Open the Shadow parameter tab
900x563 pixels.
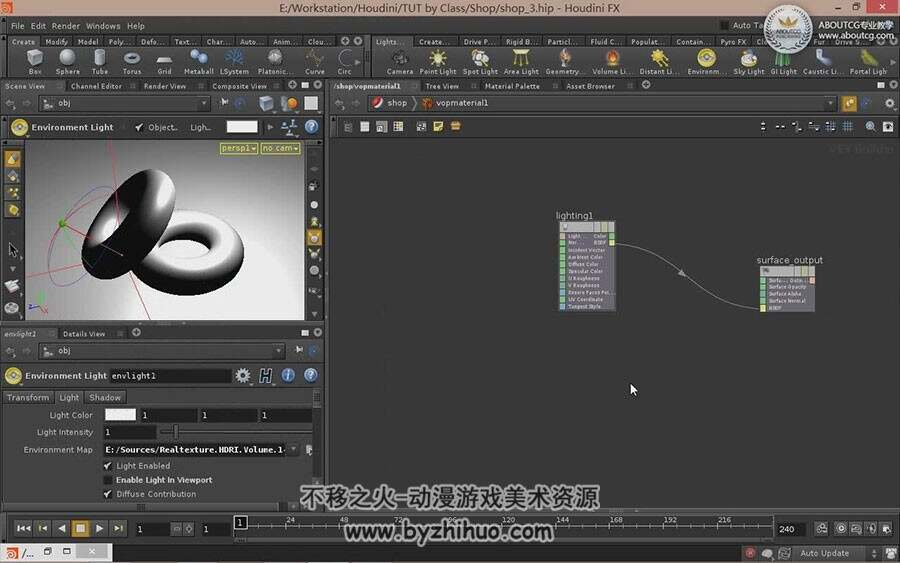(105, 397)
